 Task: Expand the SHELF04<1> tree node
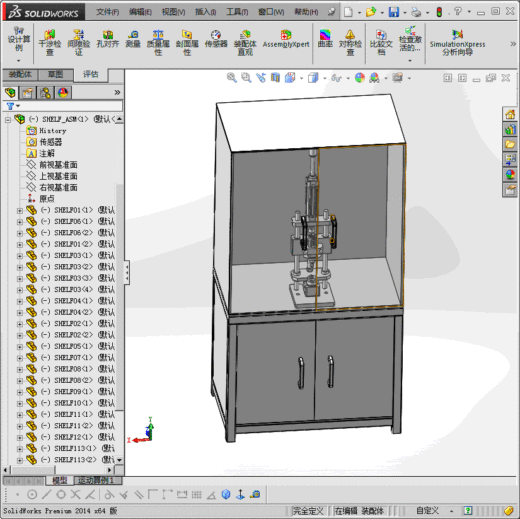tap(20, 301)
